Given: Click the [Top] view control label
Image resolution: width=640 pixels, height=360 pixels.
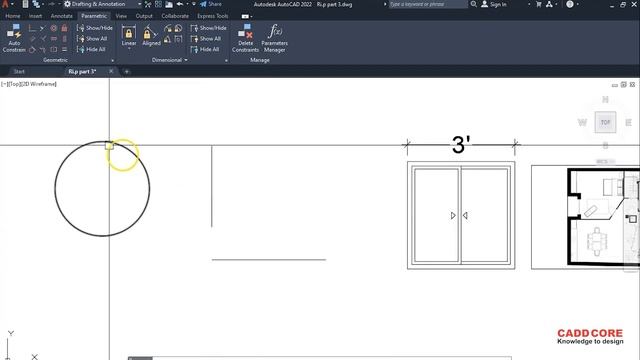Looking at the screenshot, I should pyautogui.click(x=15, y=84).
